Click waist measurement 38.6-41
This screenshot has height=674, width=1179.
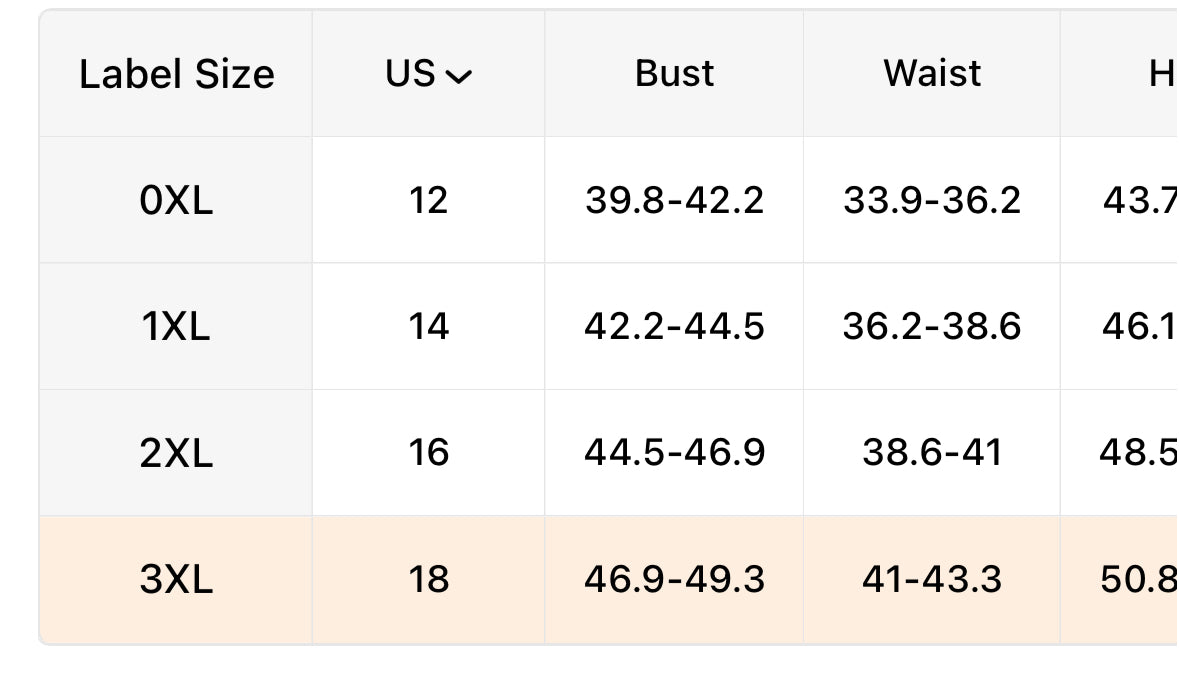(x=932, y=454)
